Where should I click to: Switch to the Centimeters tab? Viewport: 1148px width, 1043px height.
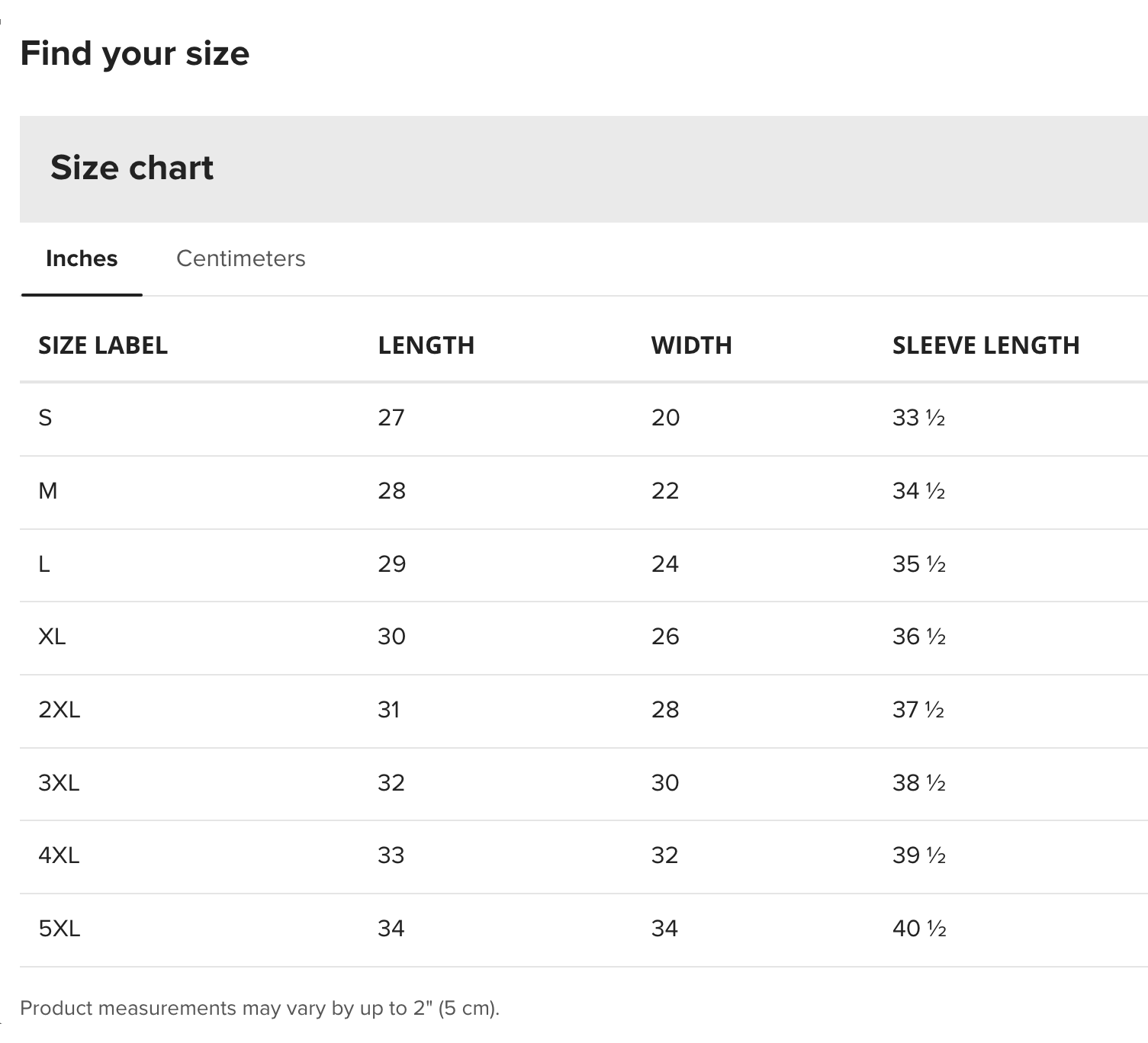tap(240, 258)
